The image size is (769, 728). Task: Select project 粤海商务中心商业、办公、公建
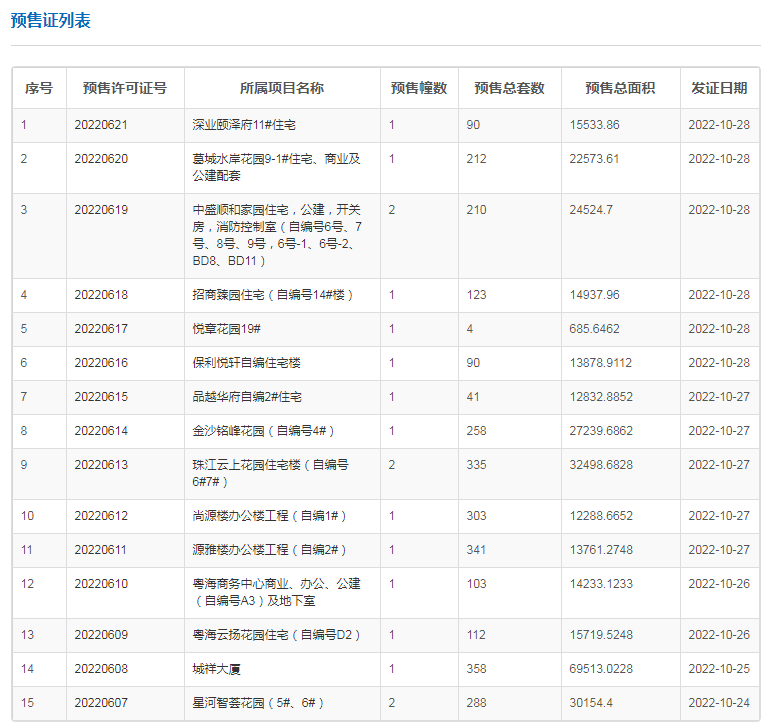(x=277, y=593)
